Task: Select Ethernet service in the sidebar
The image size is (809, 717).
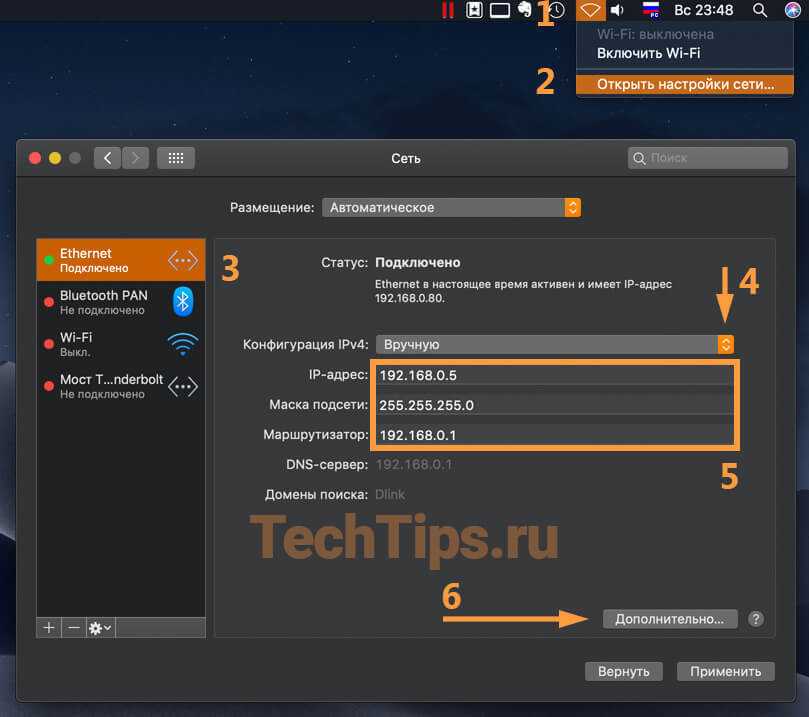Action: click(x=121, y=260)
